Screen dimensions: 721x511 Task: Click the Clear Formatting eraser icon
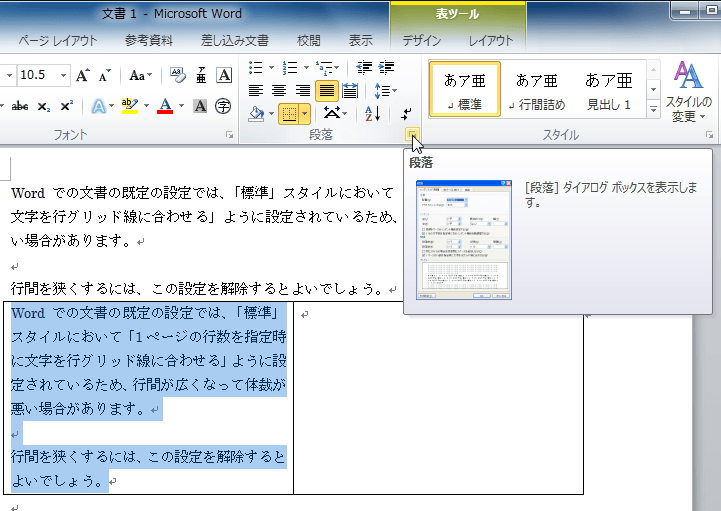pyautogui.click(x=178, y=76)
